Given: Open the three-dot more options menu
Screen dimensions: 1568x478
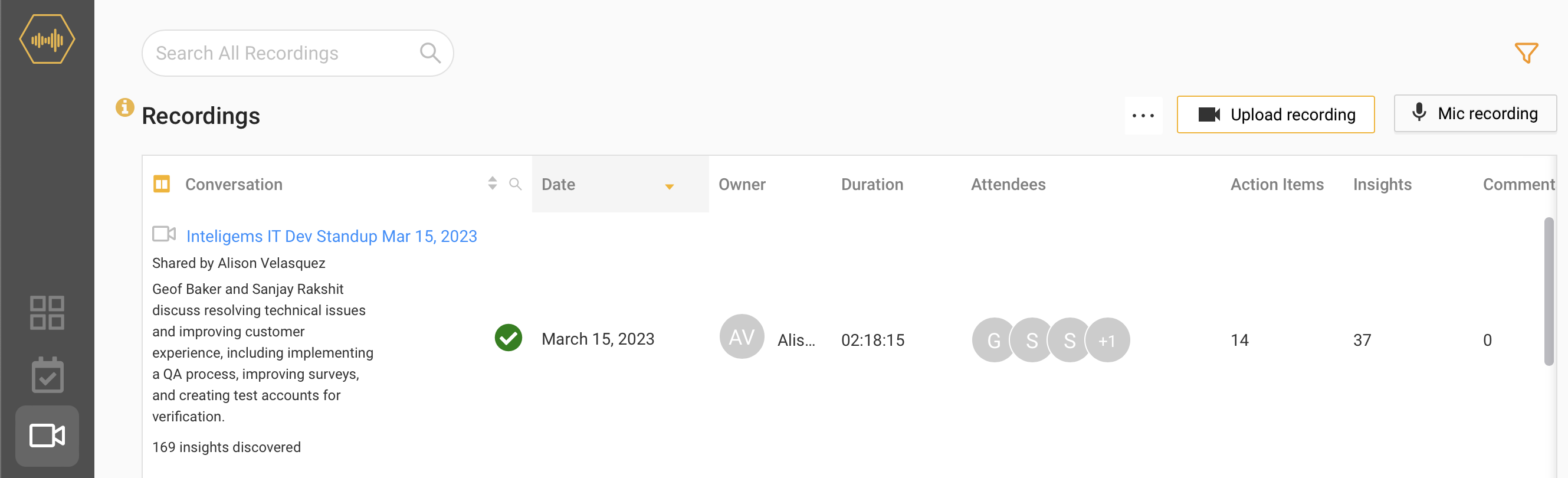Looking at the screenshot, I should [1143, 115].
